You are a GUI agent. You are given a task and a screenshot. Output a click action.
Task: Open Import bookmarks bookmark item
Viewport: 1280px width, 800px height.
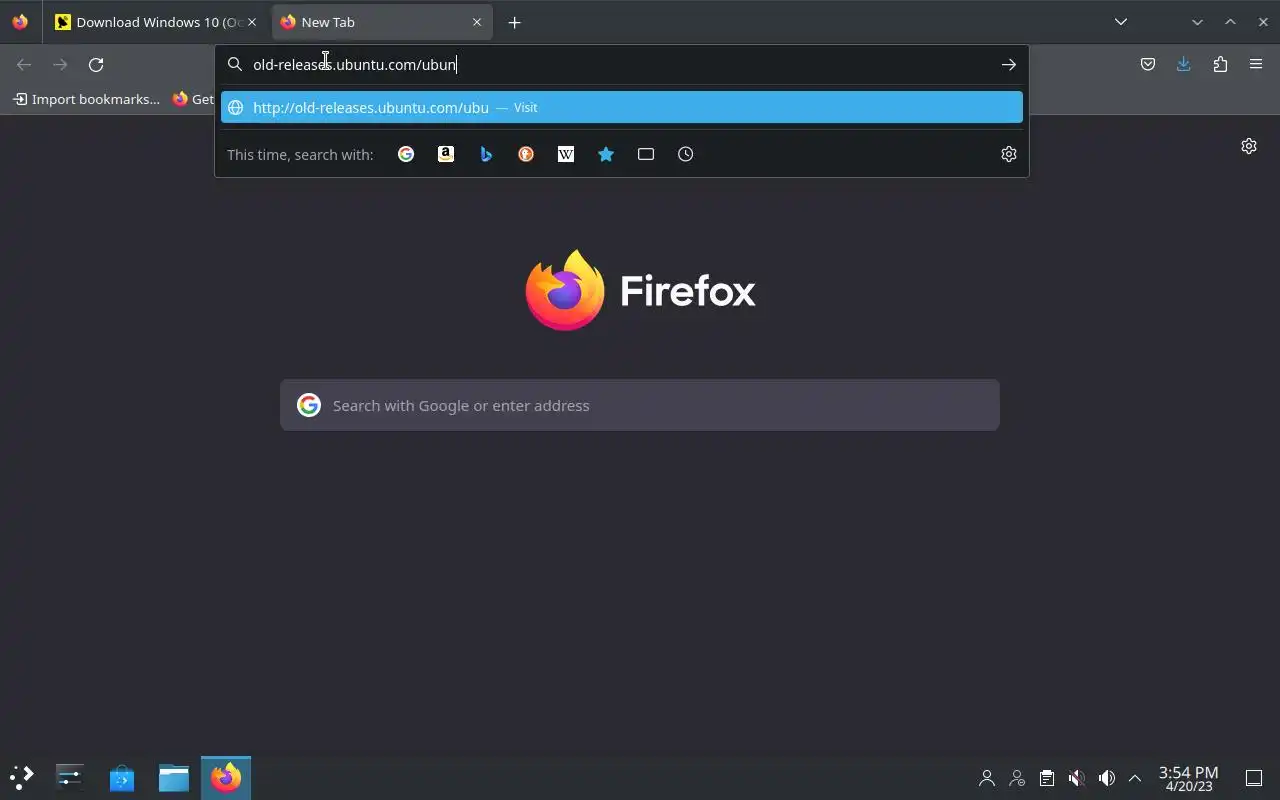coord(86,99)
